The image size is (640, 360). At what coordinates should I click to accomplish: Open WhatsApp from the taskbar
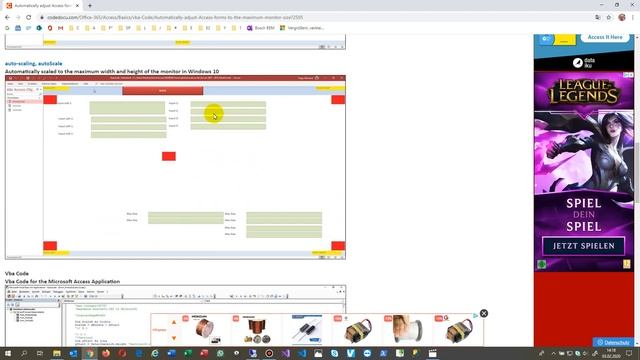(220, 353)
